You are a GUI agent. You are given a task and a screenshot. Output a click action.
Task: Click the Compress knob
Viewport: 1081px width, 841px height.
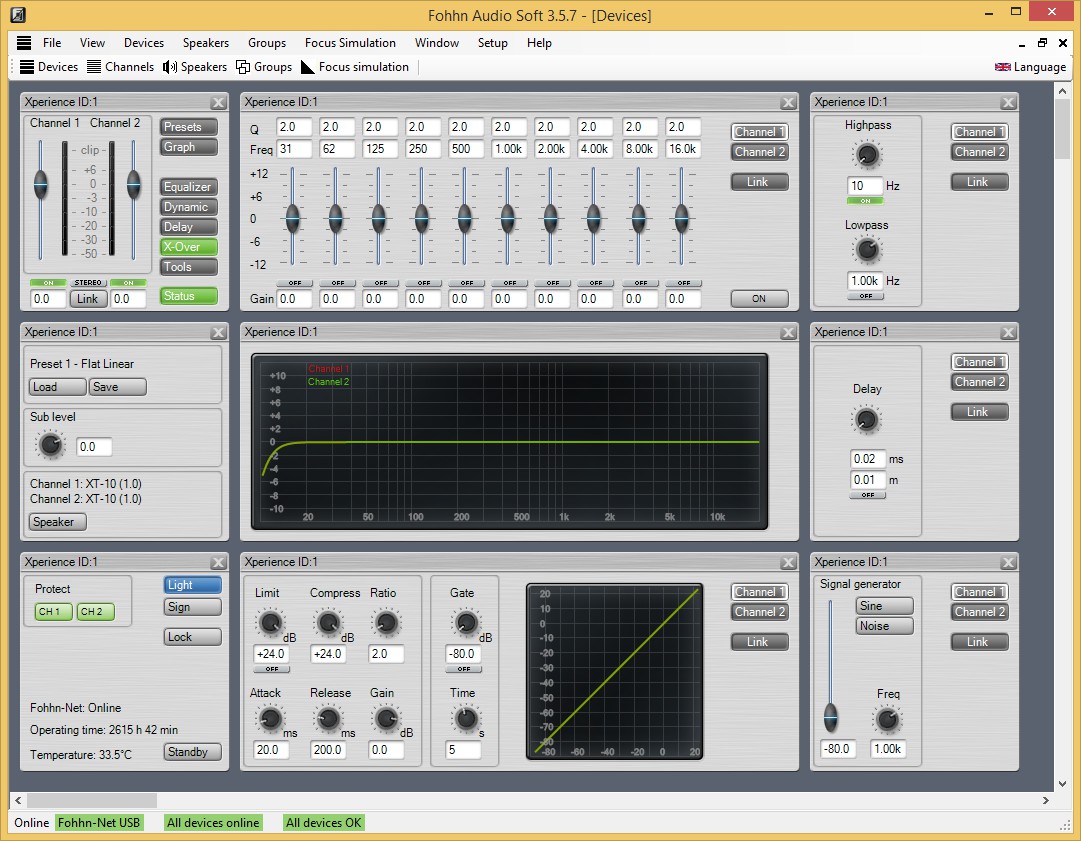[328, 622]
